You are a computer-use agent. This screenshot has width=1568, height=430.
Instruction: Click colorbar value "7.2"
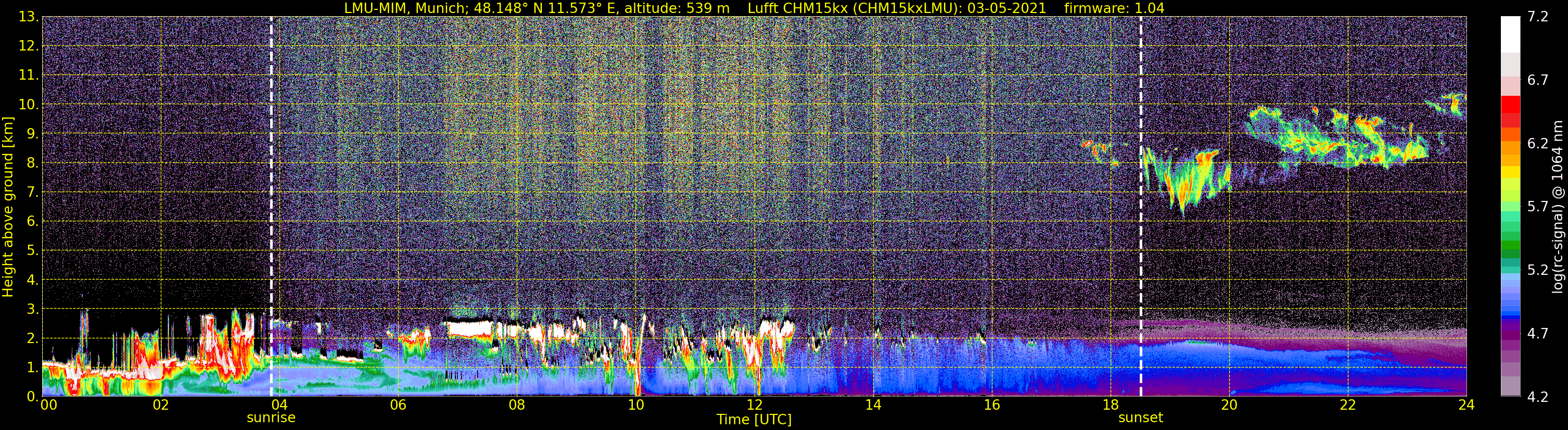[1538, 17]
